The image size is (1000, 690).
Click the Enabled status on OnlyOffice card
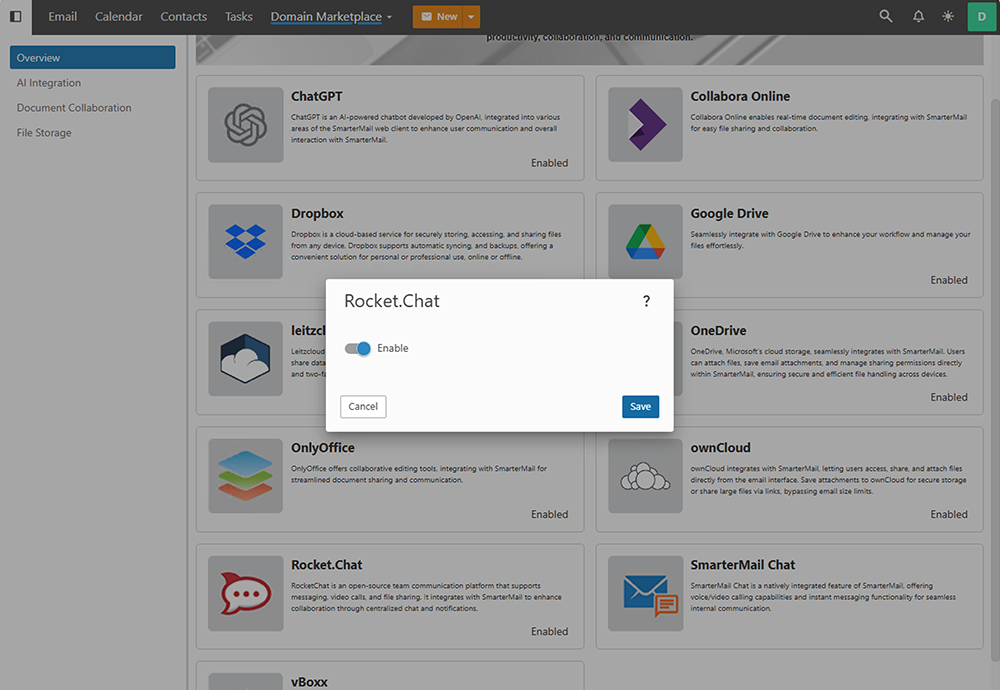[x=549, y=515]
